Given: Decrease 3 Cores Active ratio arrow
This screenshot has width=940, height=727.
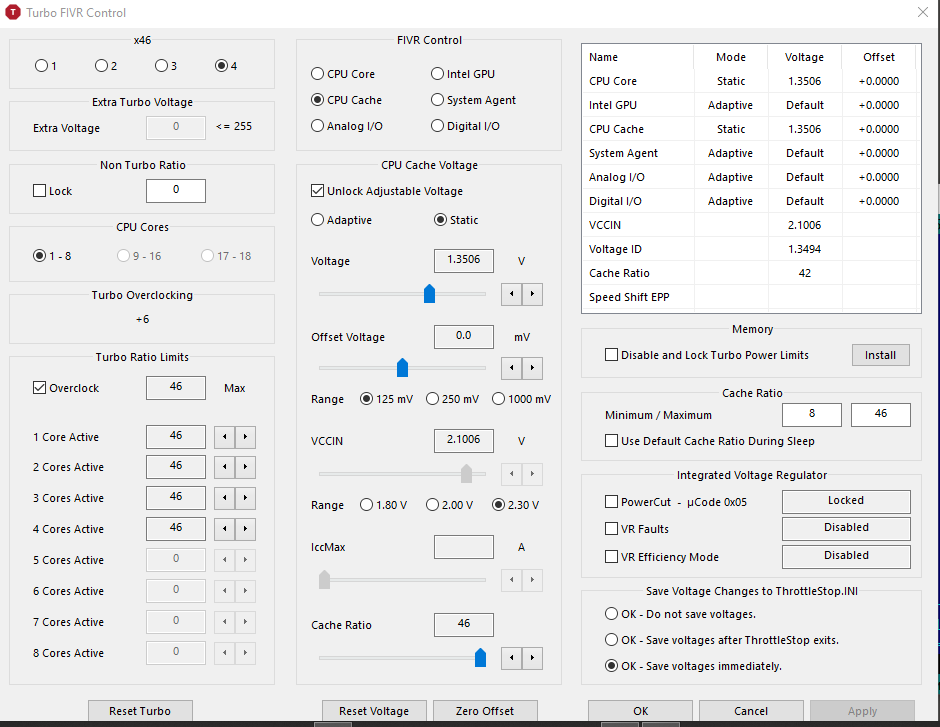Looking at the screenshot, I should pyautogui.click(x=225, y=498).
